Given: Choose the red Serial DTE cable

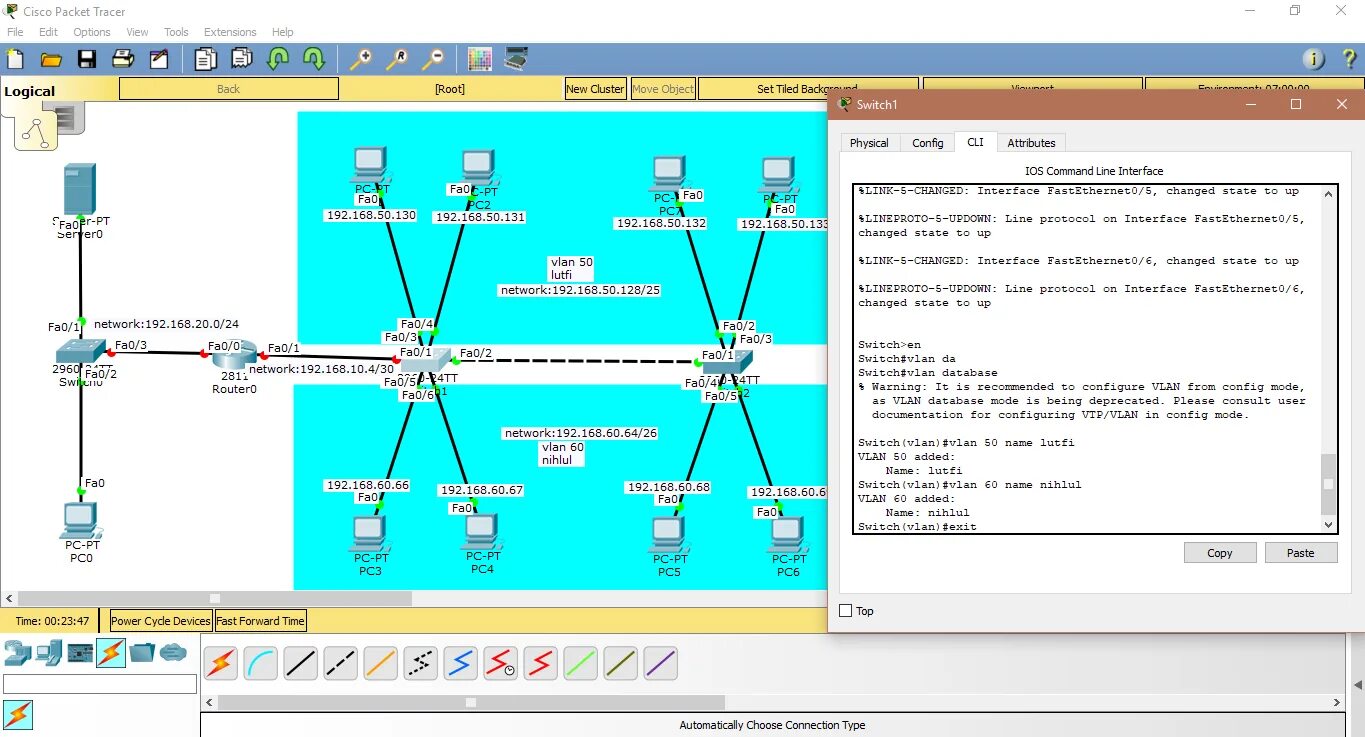Looking at the screenshot, I should point(541,664).
